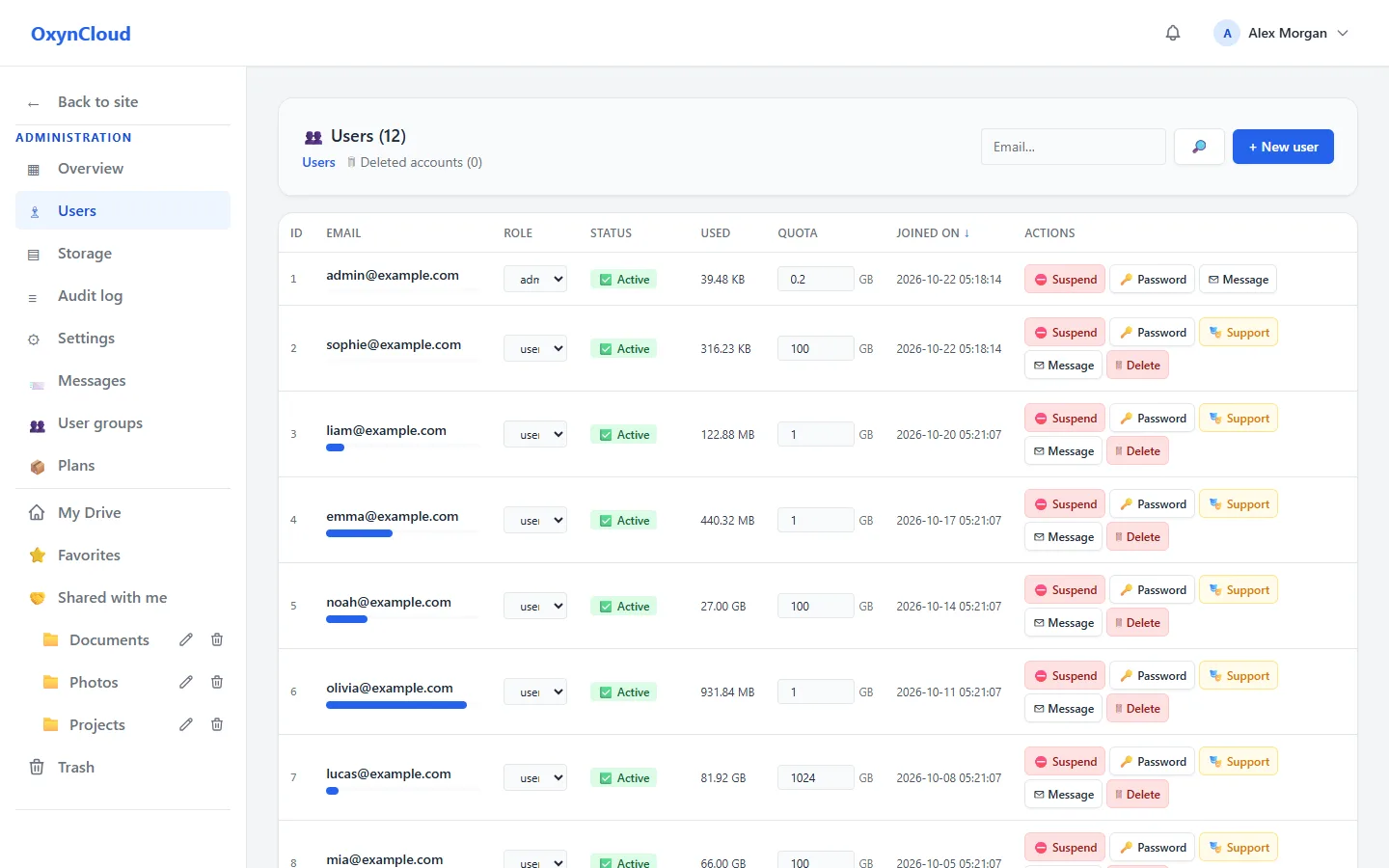Expand the Alex Morgan account menu chevron

pyautogui.click(x=1343, y=33)
